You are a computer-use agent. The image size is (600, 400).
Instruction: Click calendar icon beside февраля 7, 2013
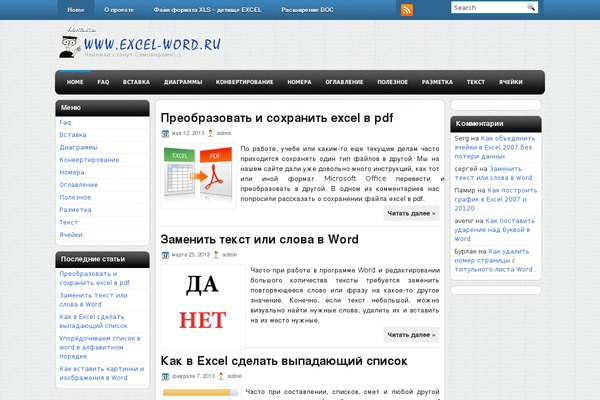165,377
